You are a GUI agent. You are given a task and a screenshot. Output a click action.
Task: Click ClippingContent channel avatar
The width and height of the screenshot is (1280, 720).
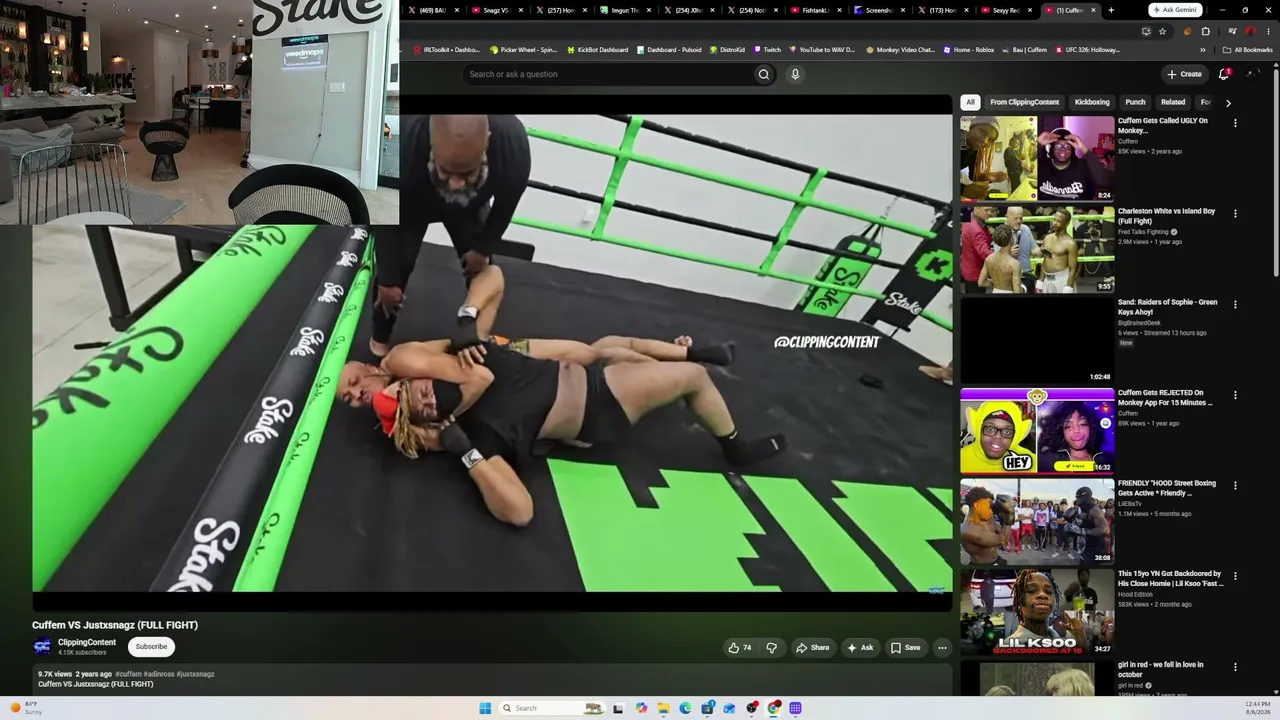click(x=42, y=647)
